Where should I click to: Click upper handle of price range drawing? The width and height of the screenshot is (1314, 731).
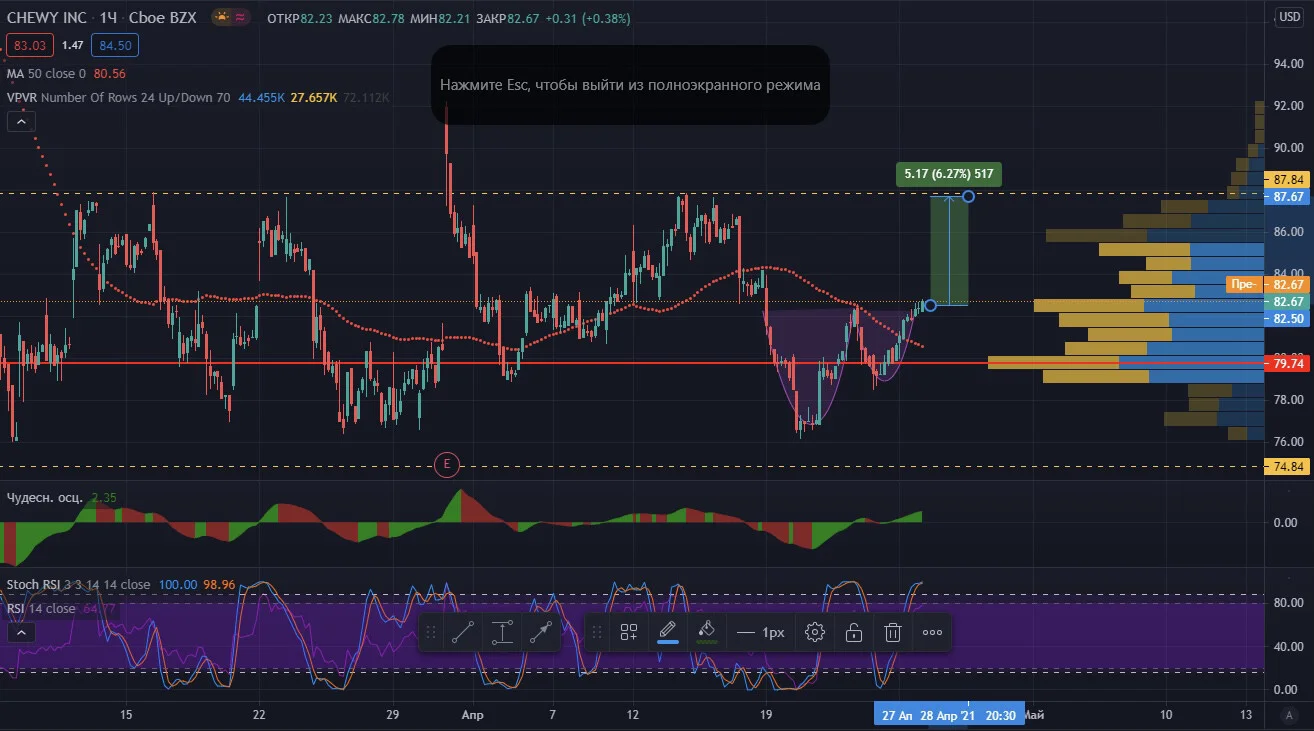click(x=968, y=196)
